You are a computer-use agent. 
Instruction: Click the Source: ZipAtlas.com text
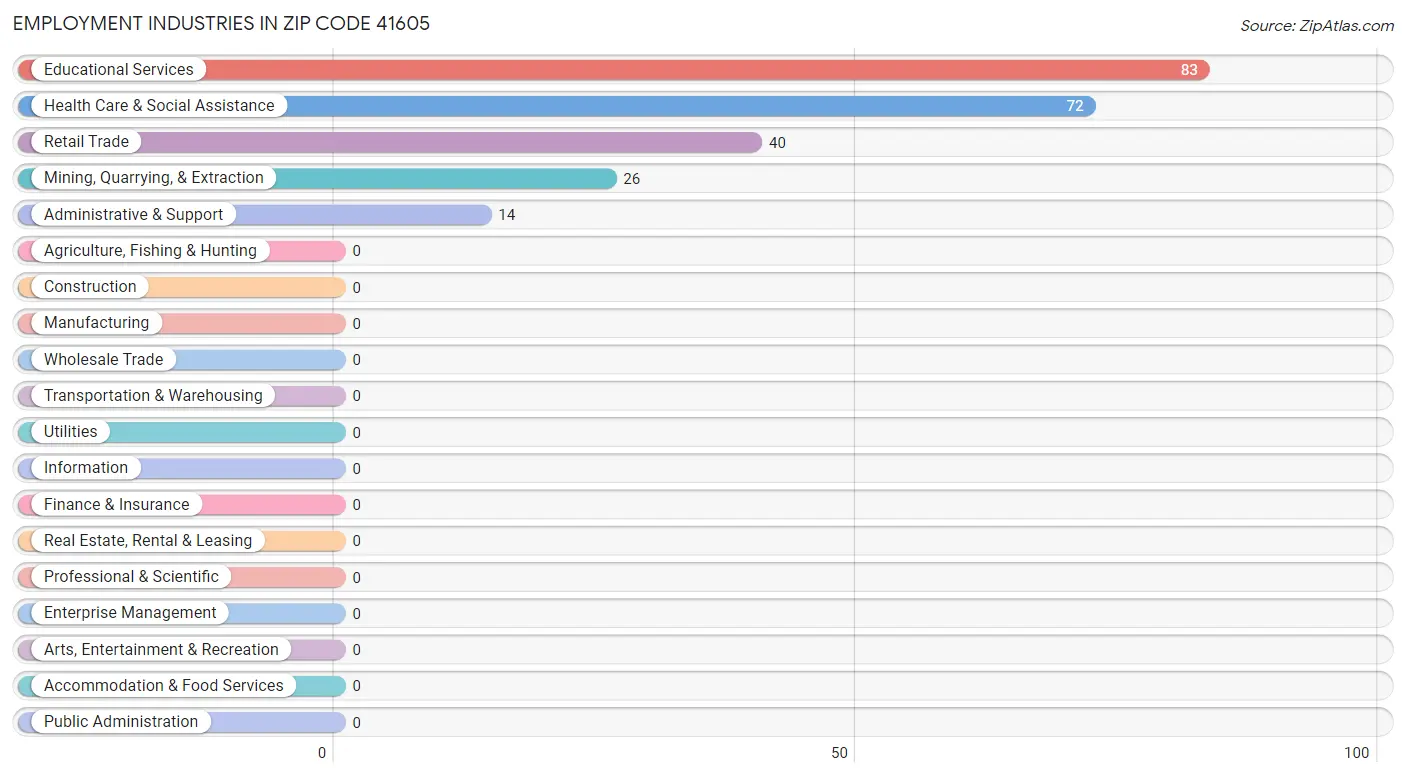coord(1317,26)
